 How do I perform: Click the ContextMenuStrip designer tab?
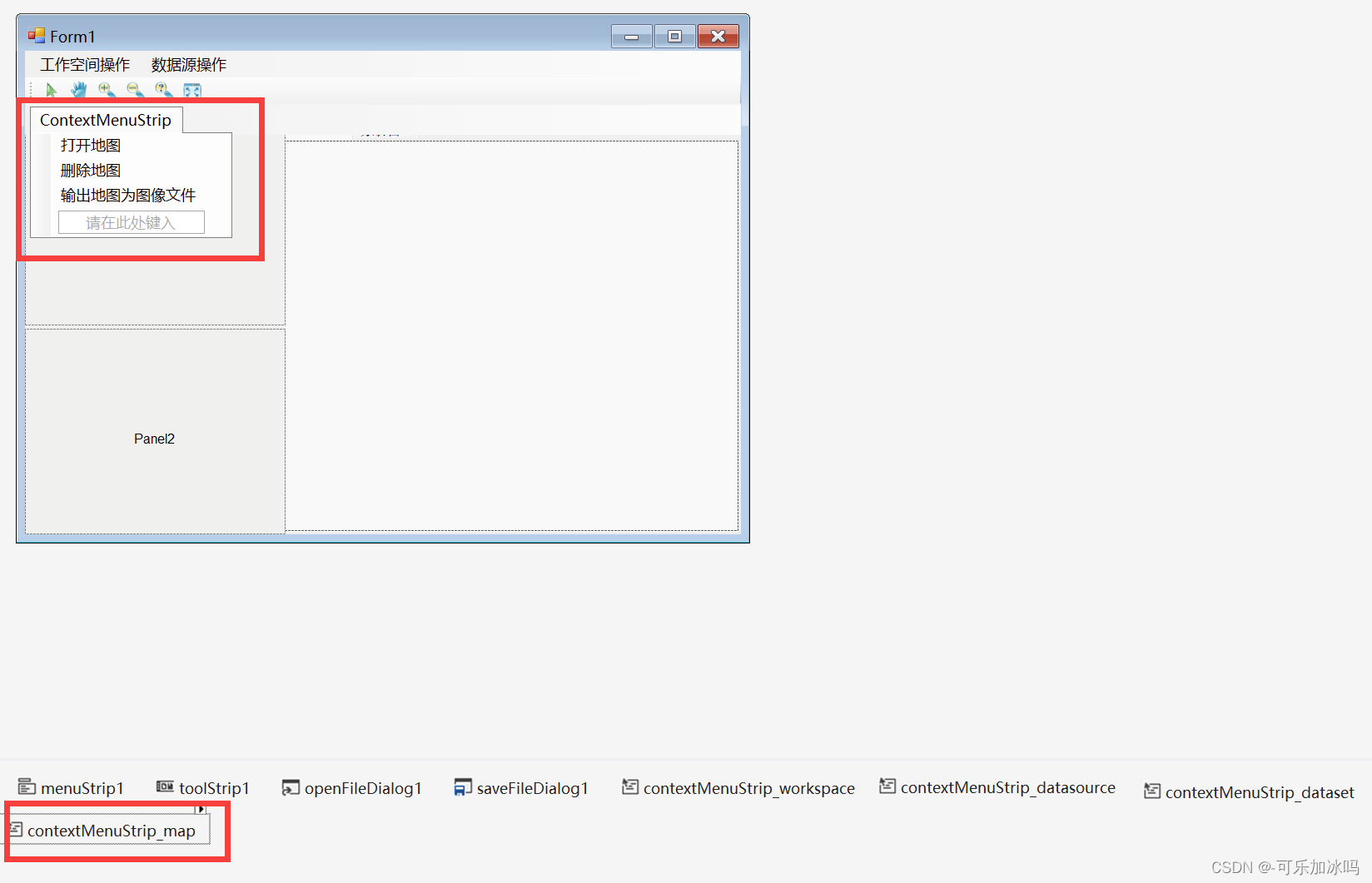tap(105, 119)
